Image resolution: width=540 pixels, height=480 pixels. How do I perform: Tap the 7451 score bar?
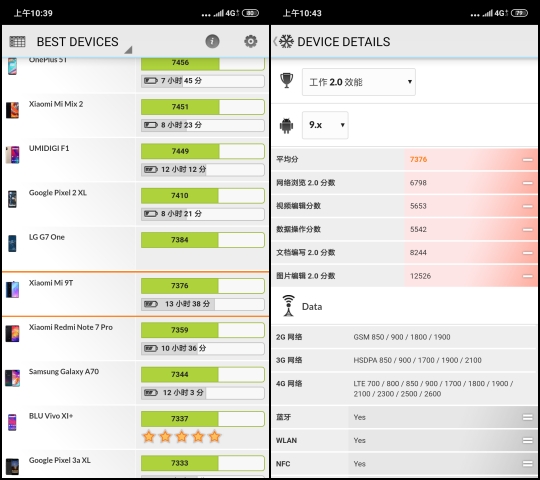(202, 107)
